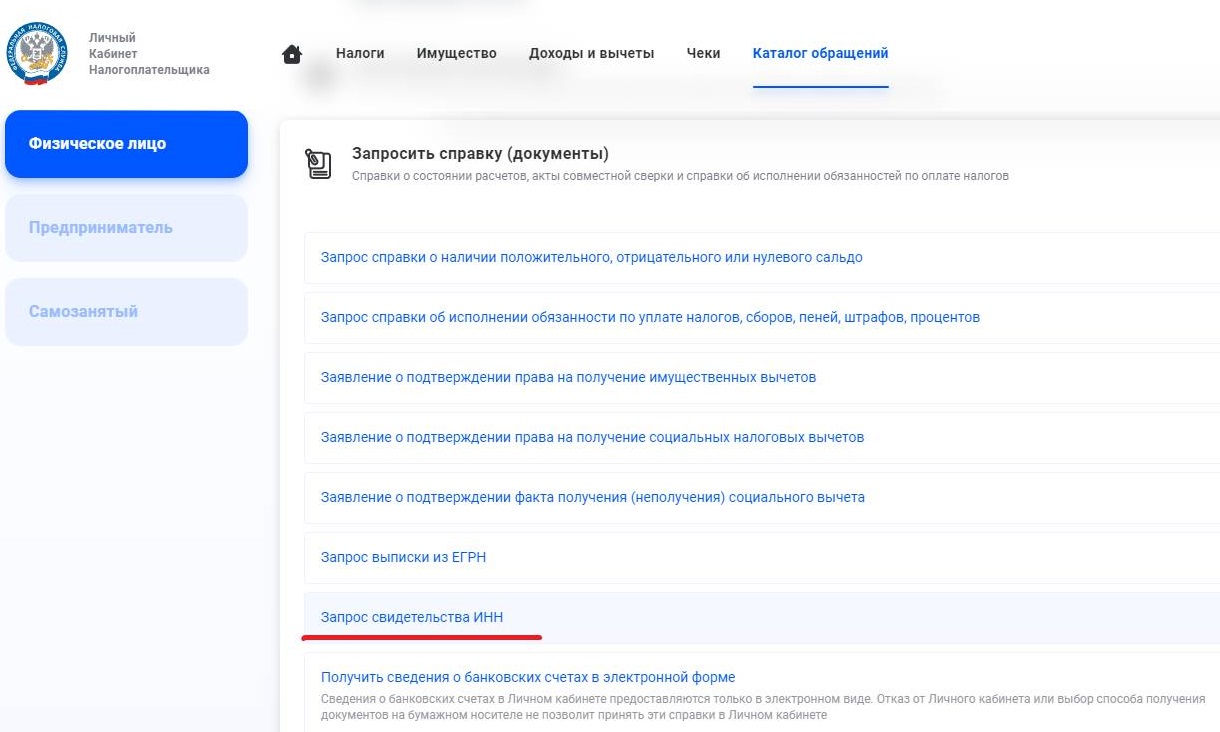Open заявление о подтверждении права на имущественные вычеты
1220x732 pixels.
point(567,378)
